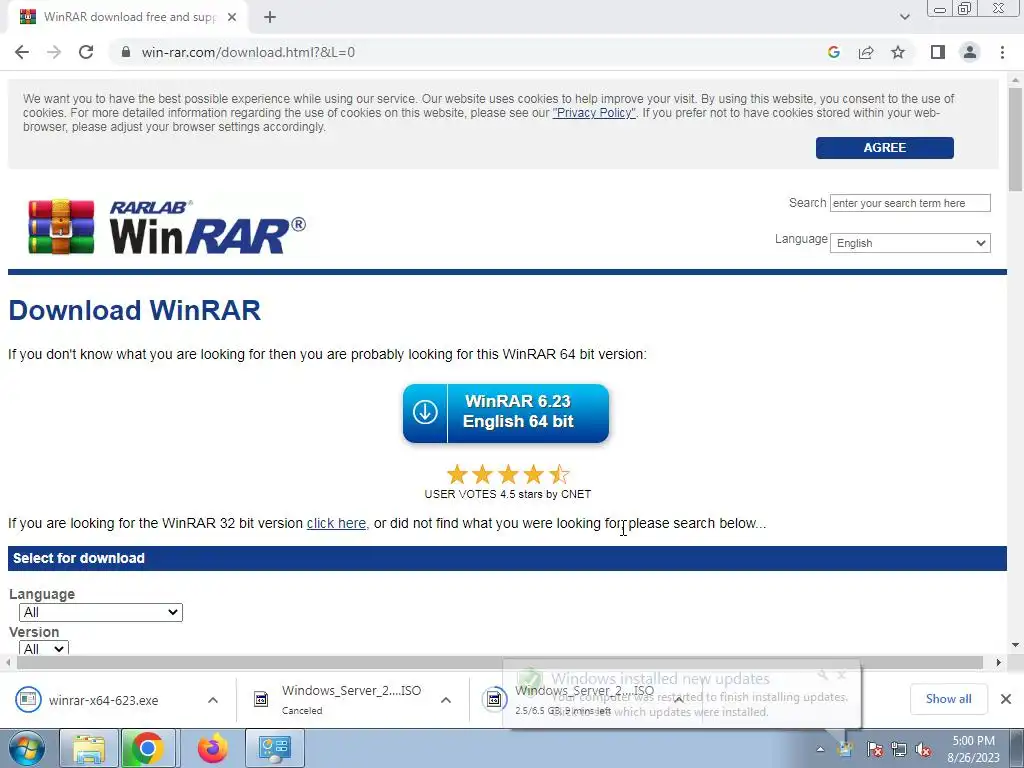Open the tab search chevron
The image size is (1024, 768).
click(x=904, y=17)
